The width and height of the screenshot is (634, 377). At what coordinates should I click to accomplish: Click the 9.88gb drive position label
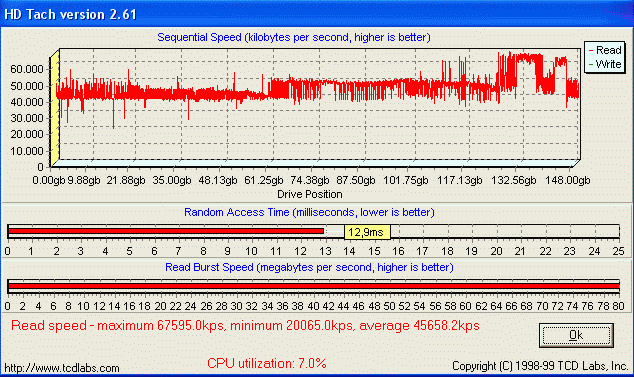(x=84, y=180)
